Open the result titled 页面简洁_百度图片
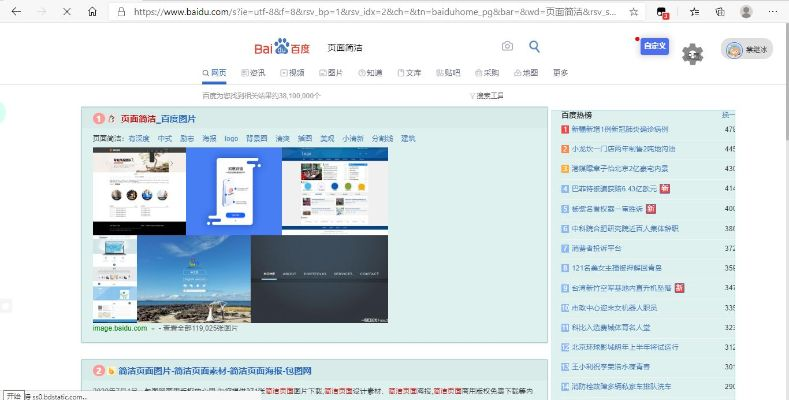Screen dimensions: 789x400 158,119
